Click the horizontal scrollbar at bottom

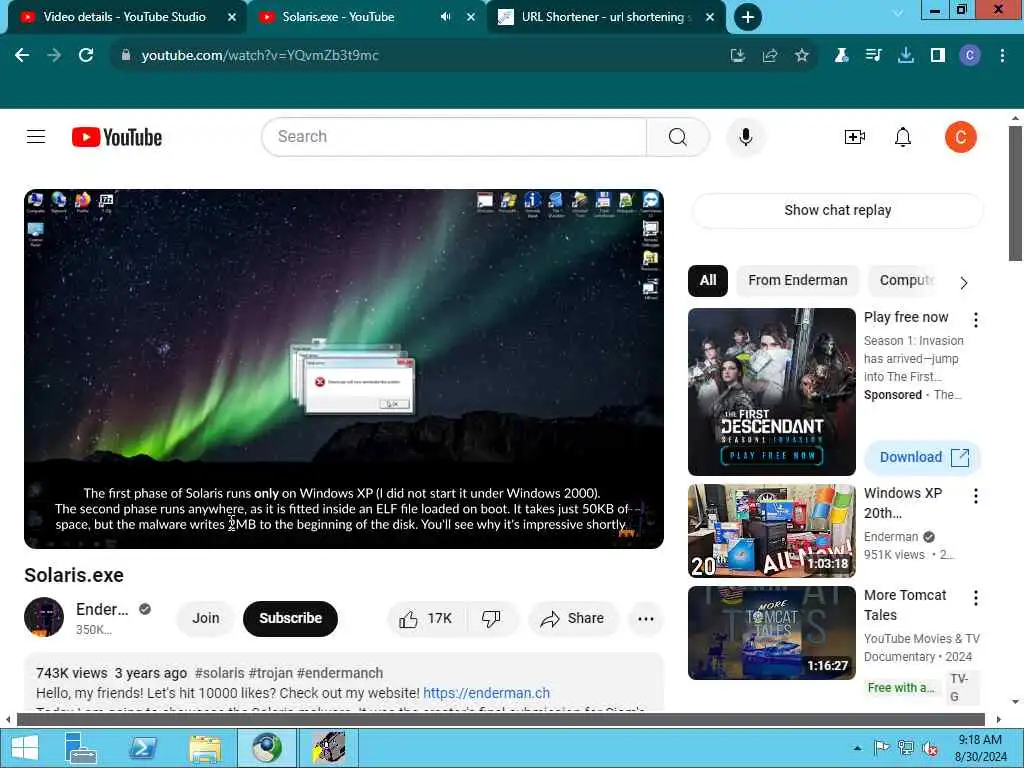pyautogui.click(x=500, y=720)
